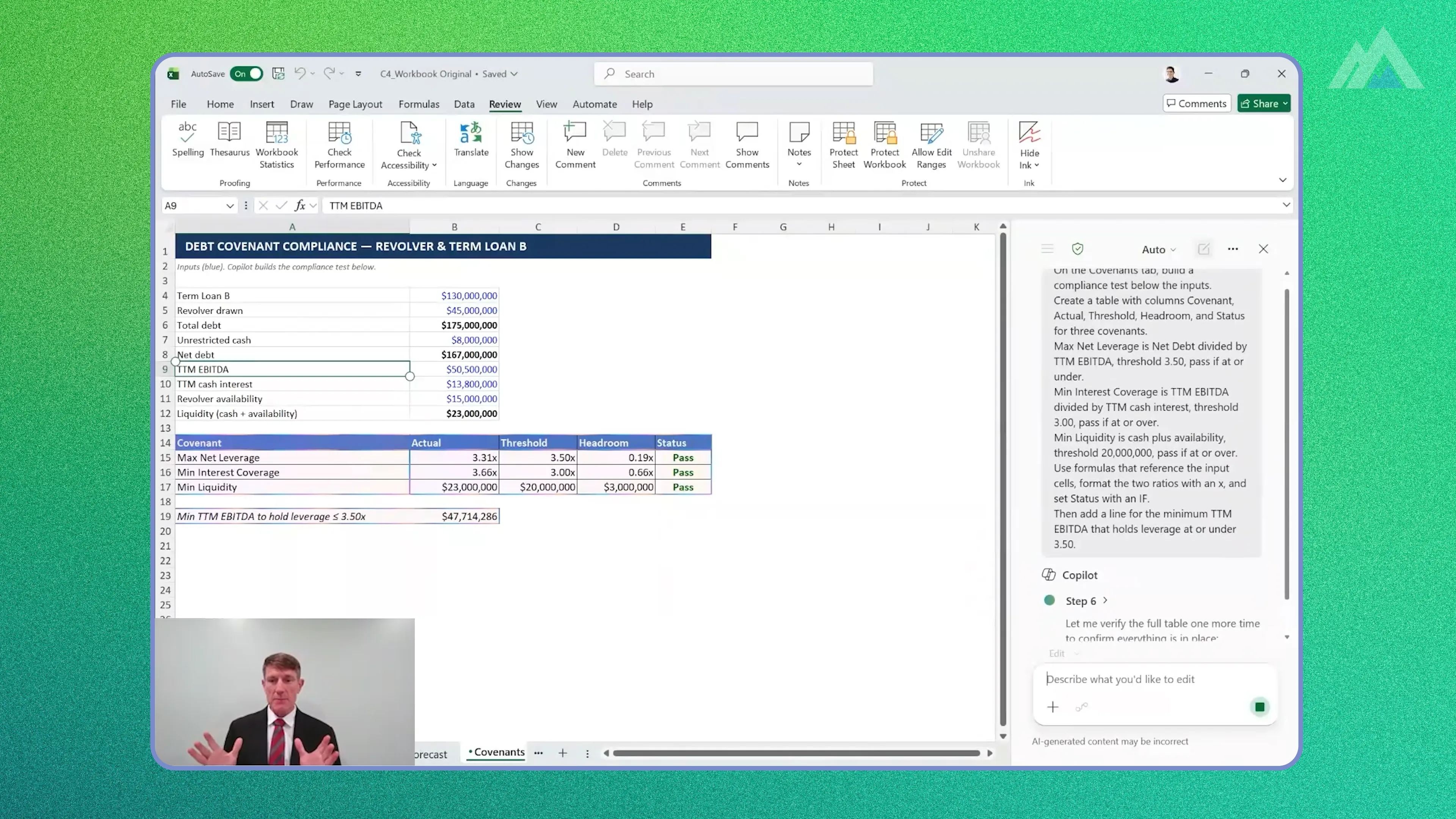
Task: Expand the formula bar
Action: click(1286, 205)
